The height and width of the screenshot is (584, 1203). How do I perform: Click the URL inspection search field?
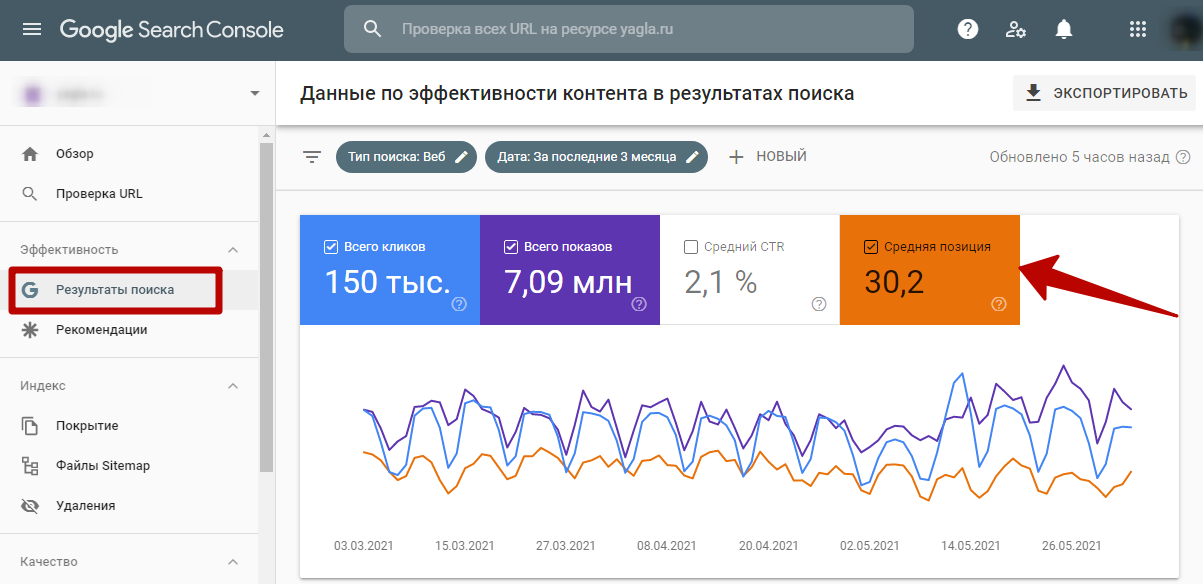click(640, 29)
